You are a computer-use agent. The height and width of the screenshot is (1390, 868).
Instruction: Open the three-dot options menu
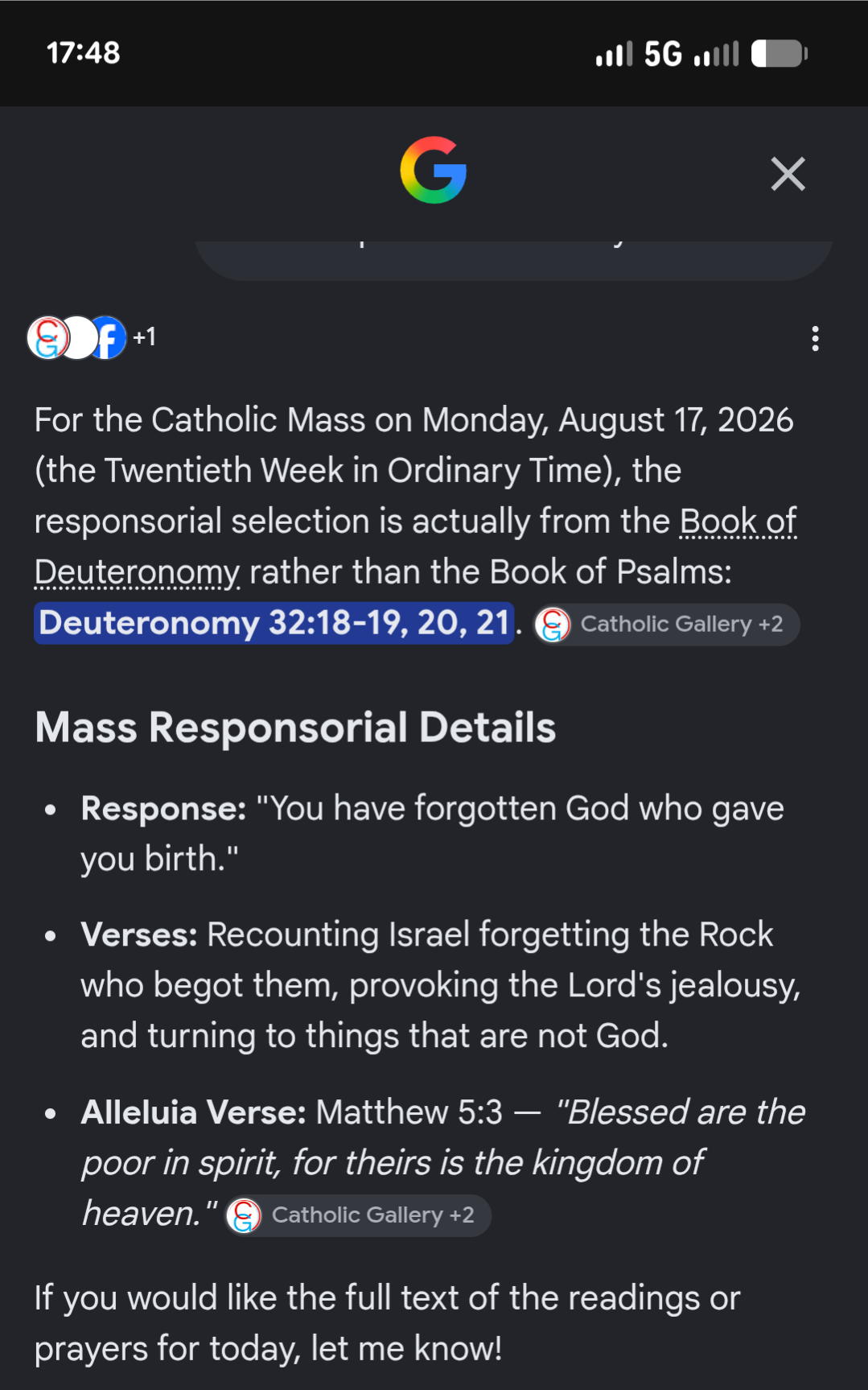815,338
